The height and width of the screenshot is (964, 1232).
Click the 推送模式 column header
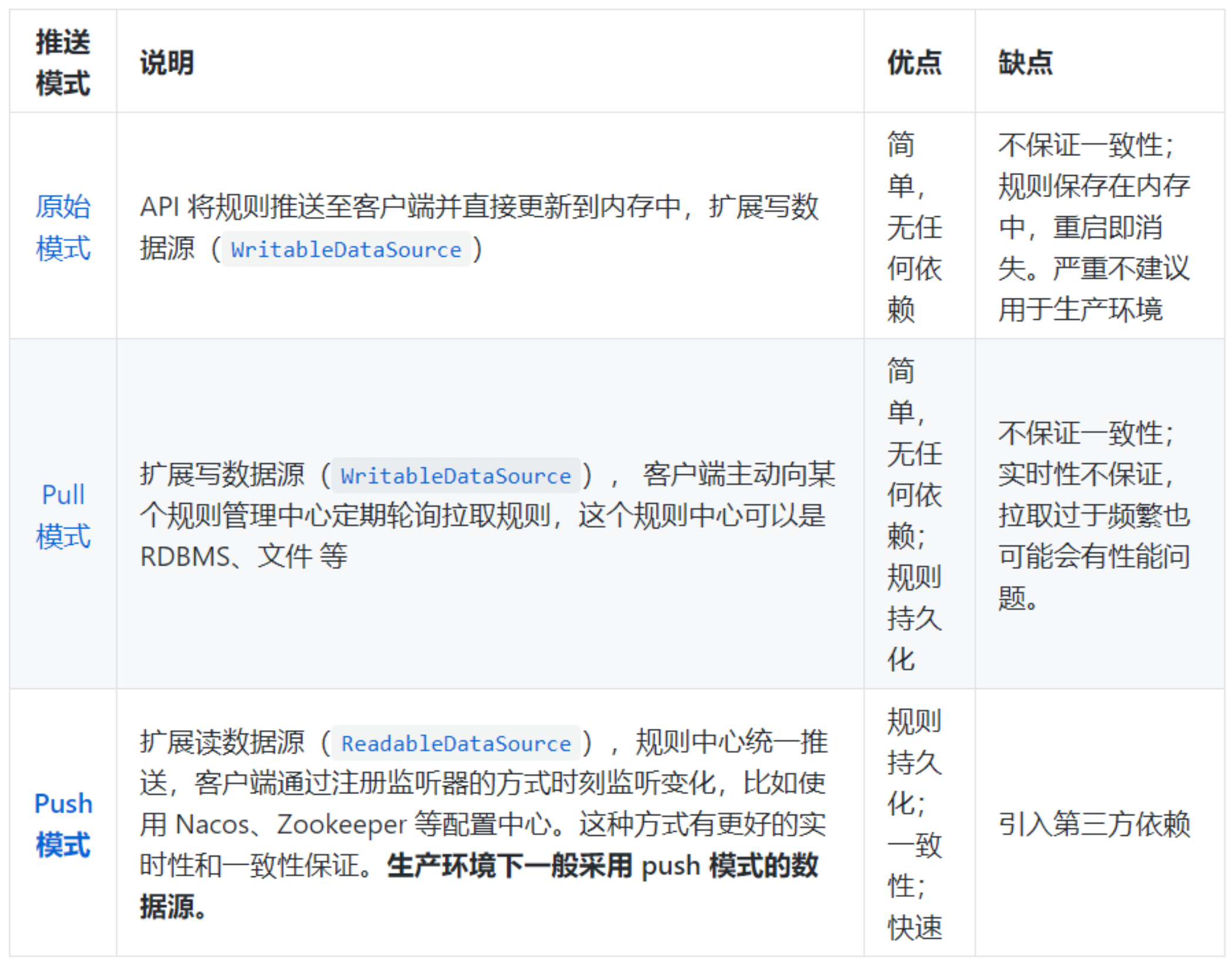pos(63,62)
